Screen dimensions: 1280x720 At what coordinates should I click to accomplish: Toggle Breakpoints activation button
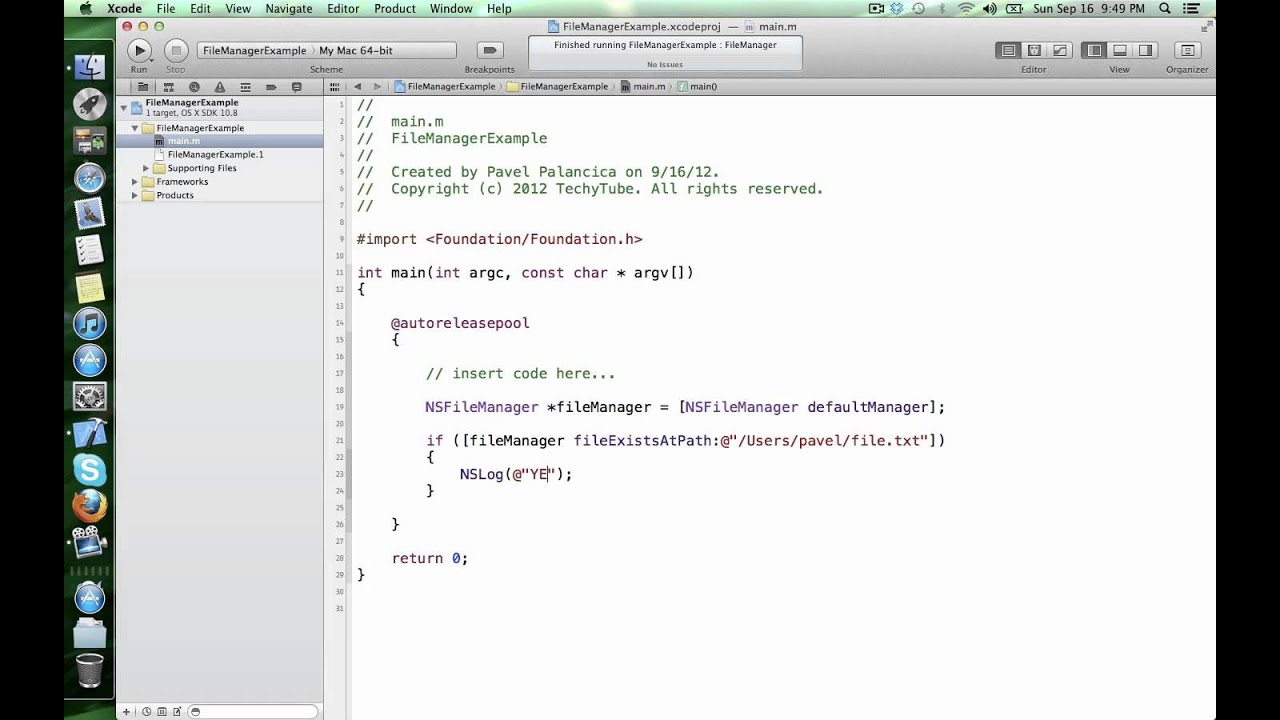click(489, 50)
